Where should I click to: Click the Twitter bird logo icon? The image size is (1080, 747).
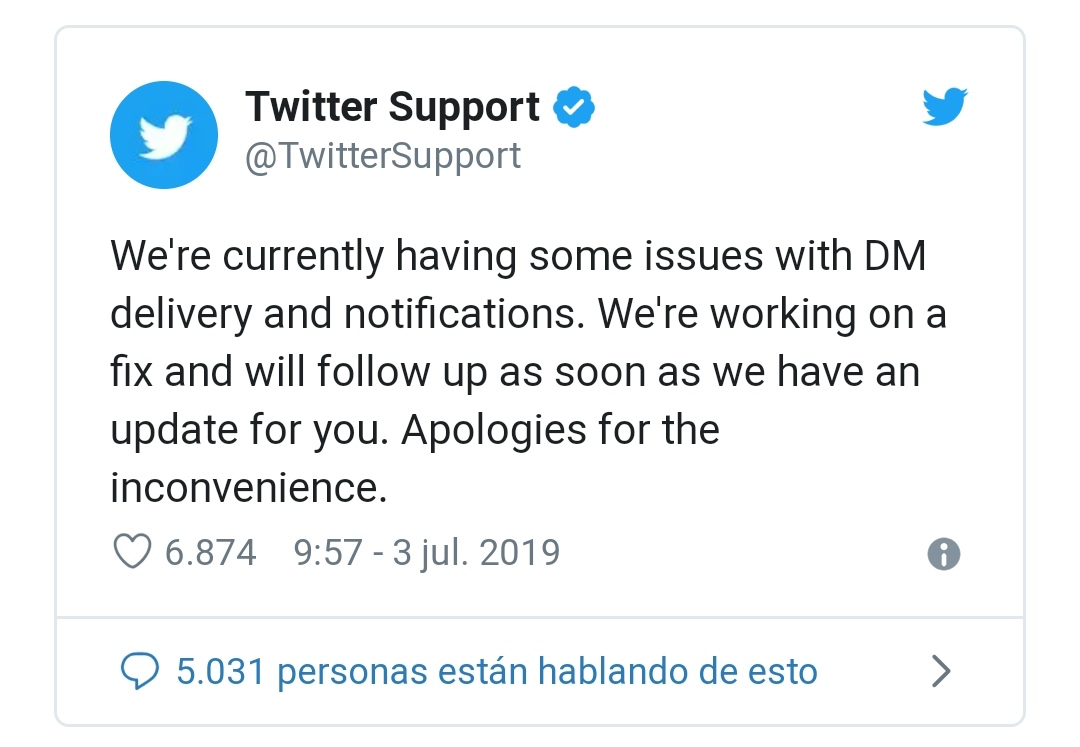(x=945, y=106)
